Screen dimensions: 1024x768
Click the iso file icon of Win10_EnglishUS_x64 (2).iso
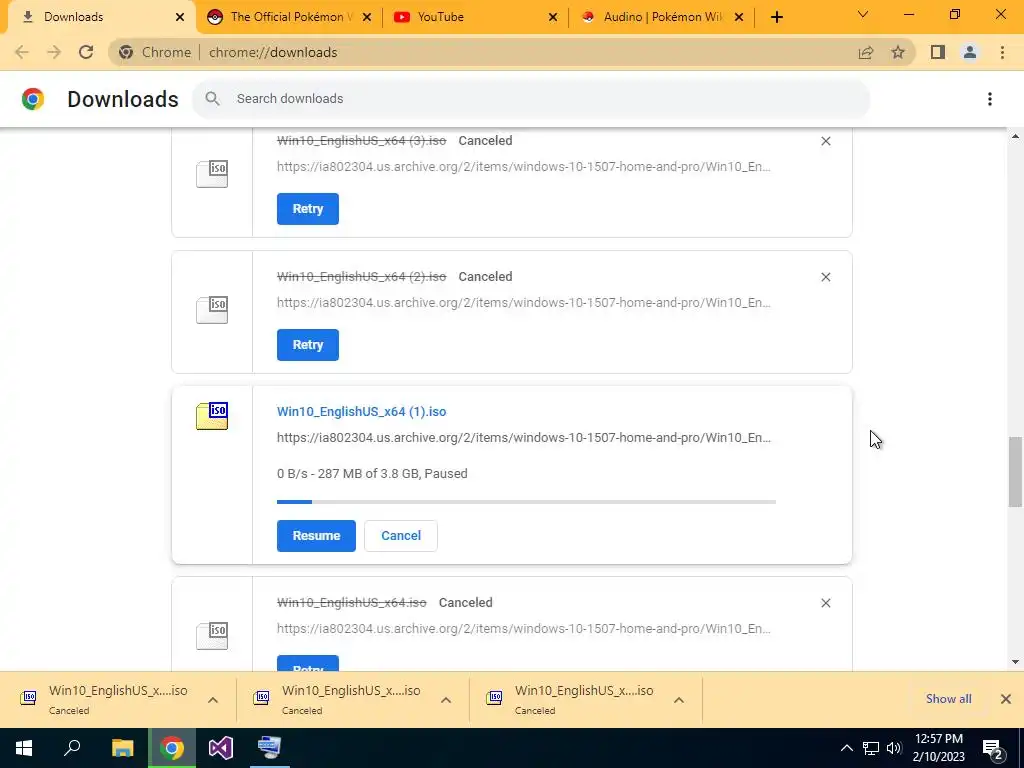pos(212,310)
